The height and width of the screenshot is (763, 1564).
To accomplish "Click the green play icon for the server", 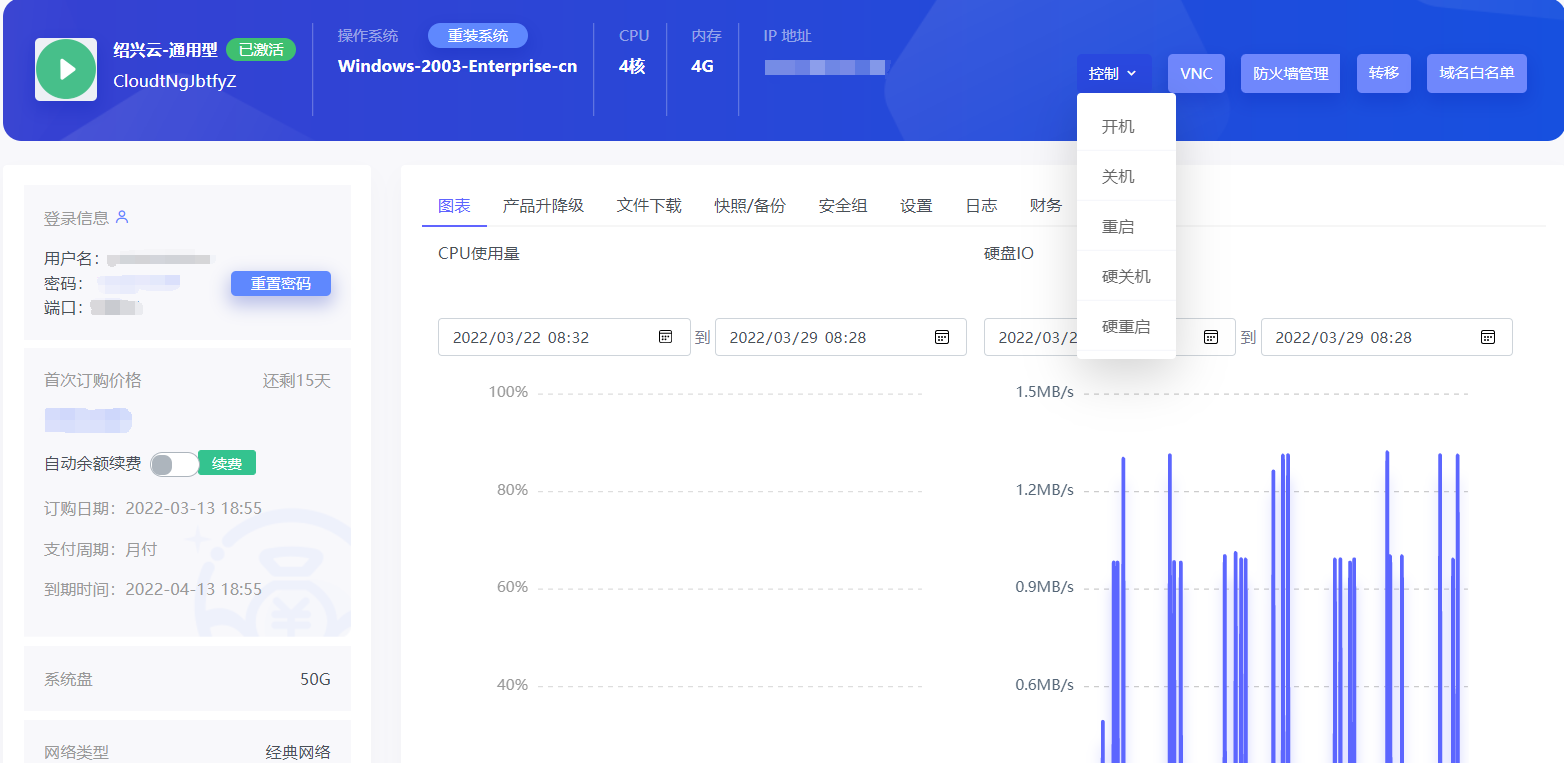I will (x=66, y=69).
